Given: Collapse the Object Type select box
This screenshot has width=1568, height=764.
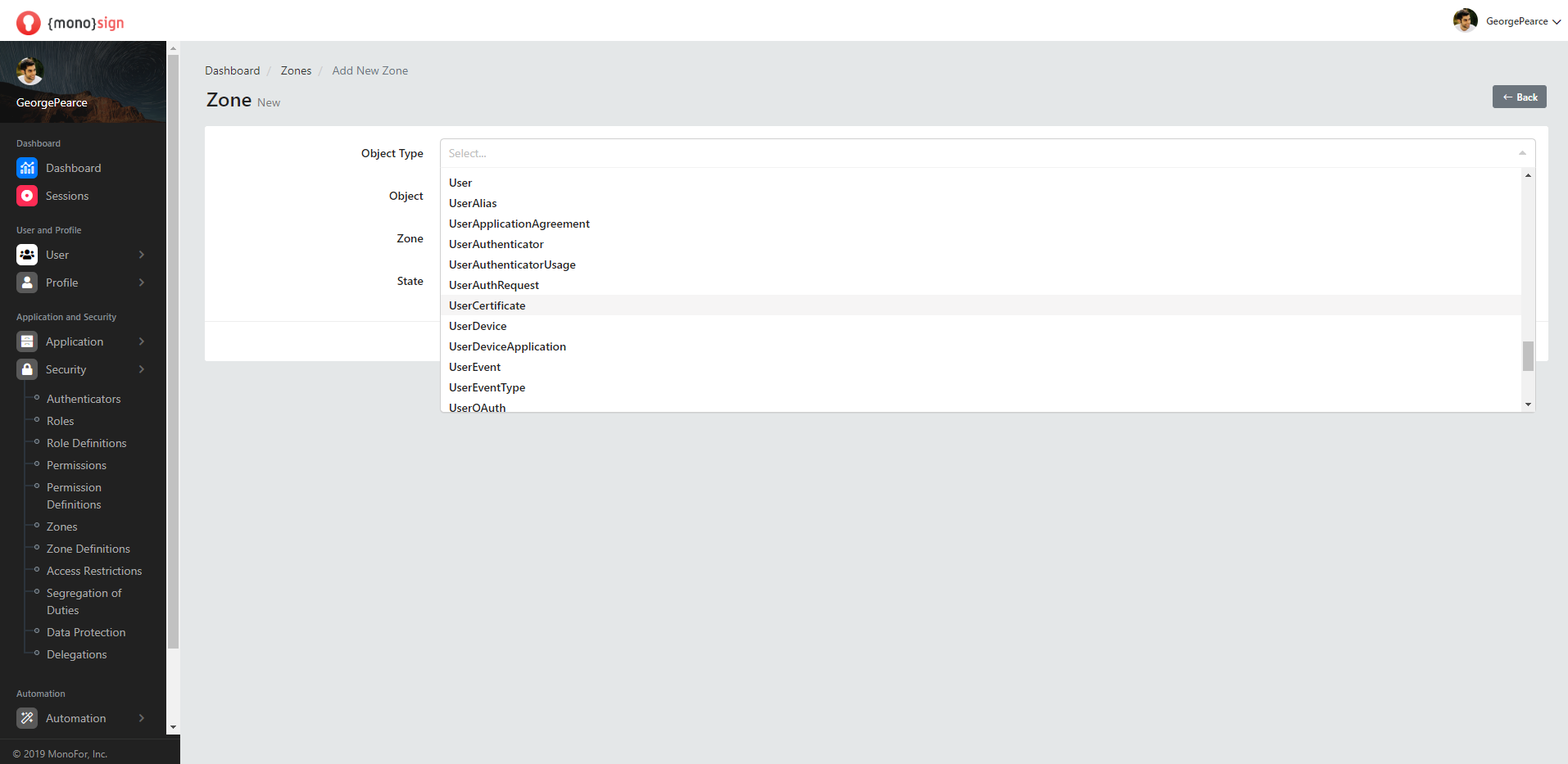Looking at the screenshot, I should click(1521, 153).
